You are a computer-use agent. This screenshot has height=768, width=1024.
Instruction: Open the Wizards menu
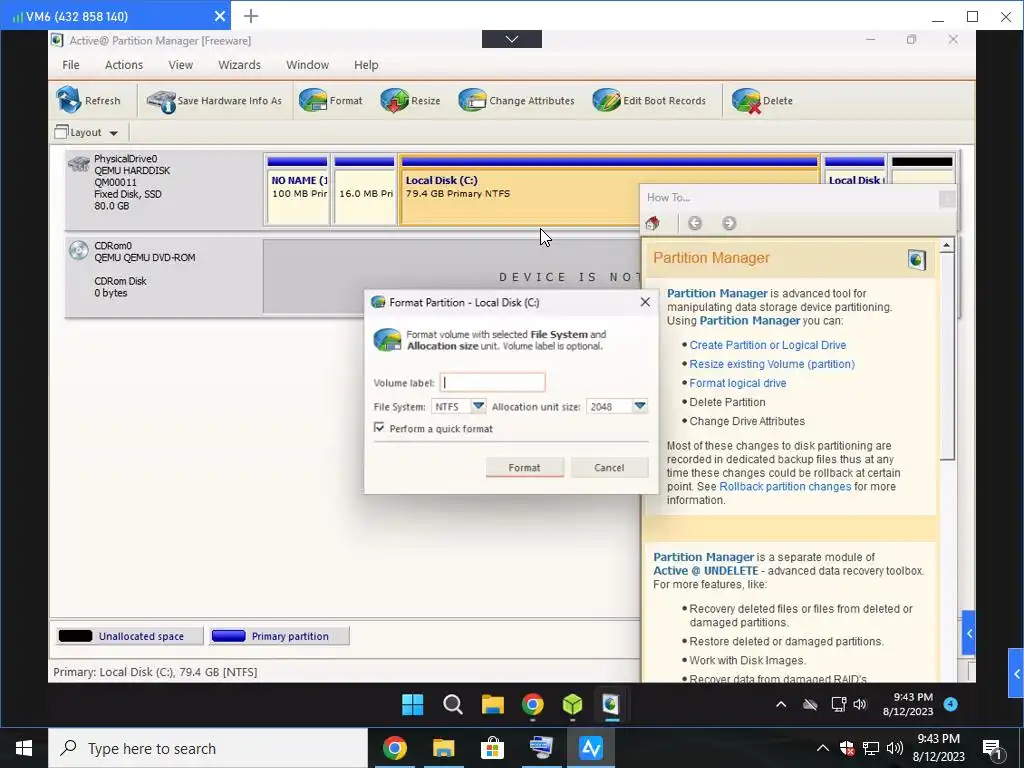(x=239, y=65)
